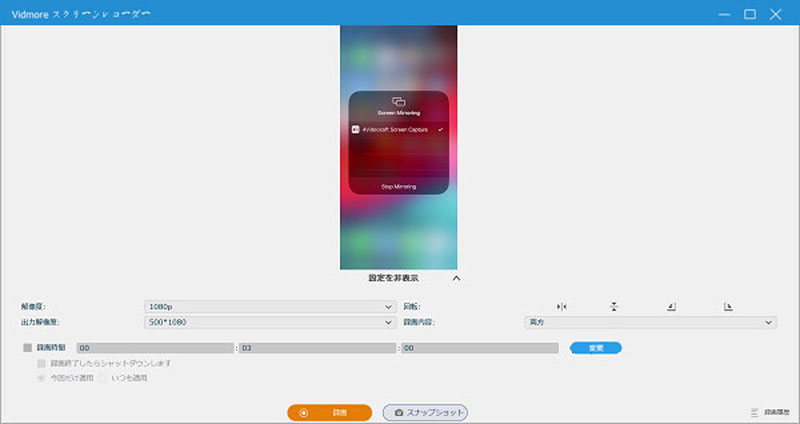Image resolution: width=800 pixels, height=424 pixels.
Task: Select the apply only this time radio
Action: pyautogui.click(x=41, y=378)
